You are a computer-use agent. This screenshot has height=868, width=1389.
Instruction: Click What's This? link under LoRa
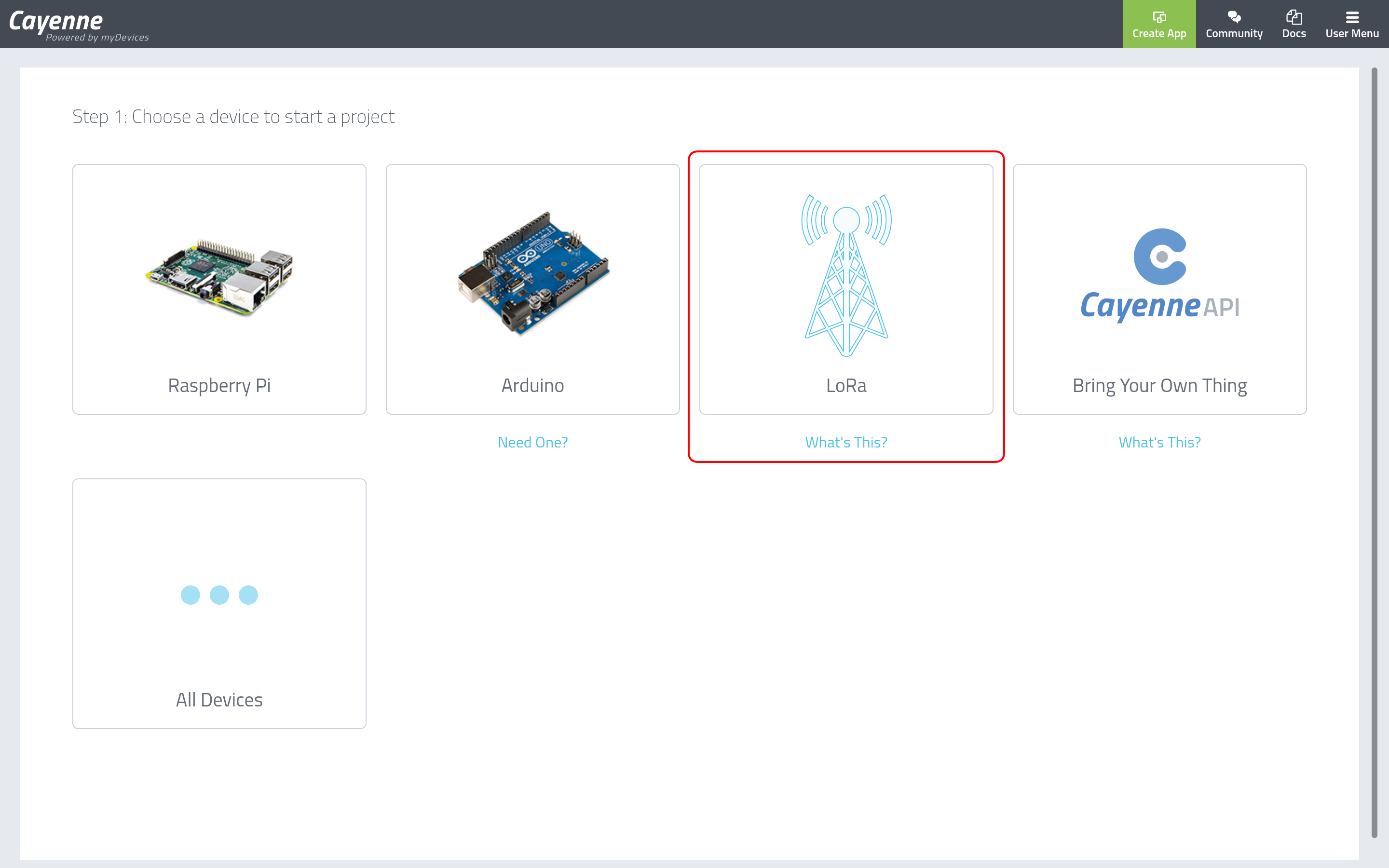[846, 442]
